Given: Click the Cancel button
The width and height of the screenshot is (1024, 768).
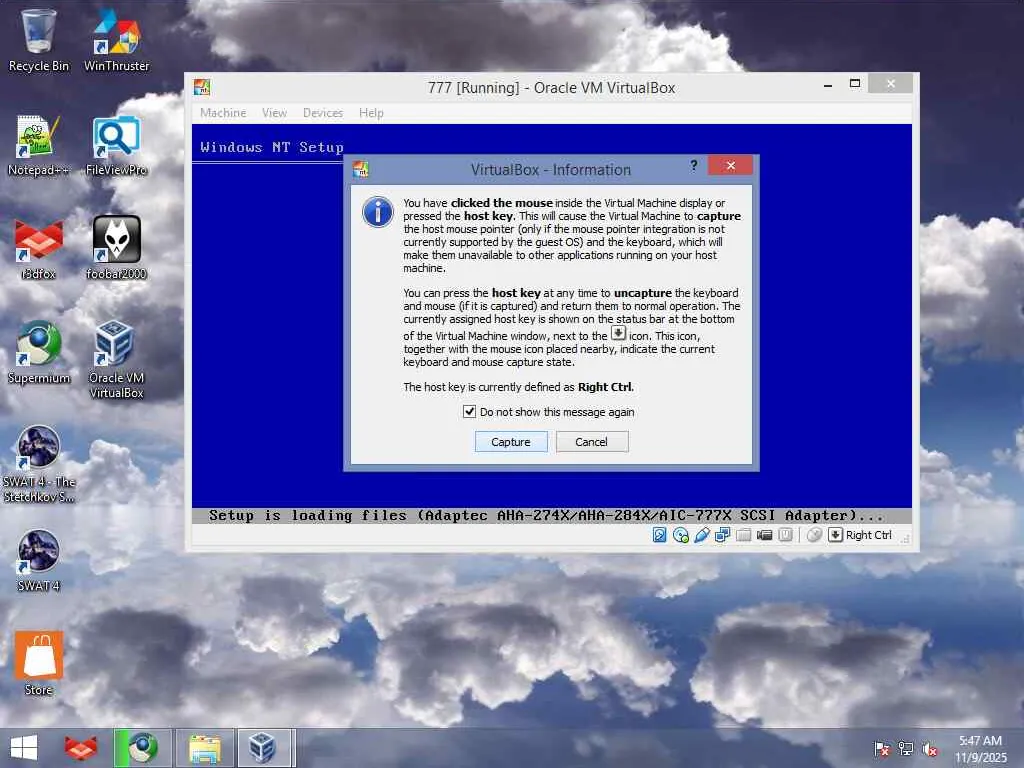Looking at the screenshot, I should (592, 442).
